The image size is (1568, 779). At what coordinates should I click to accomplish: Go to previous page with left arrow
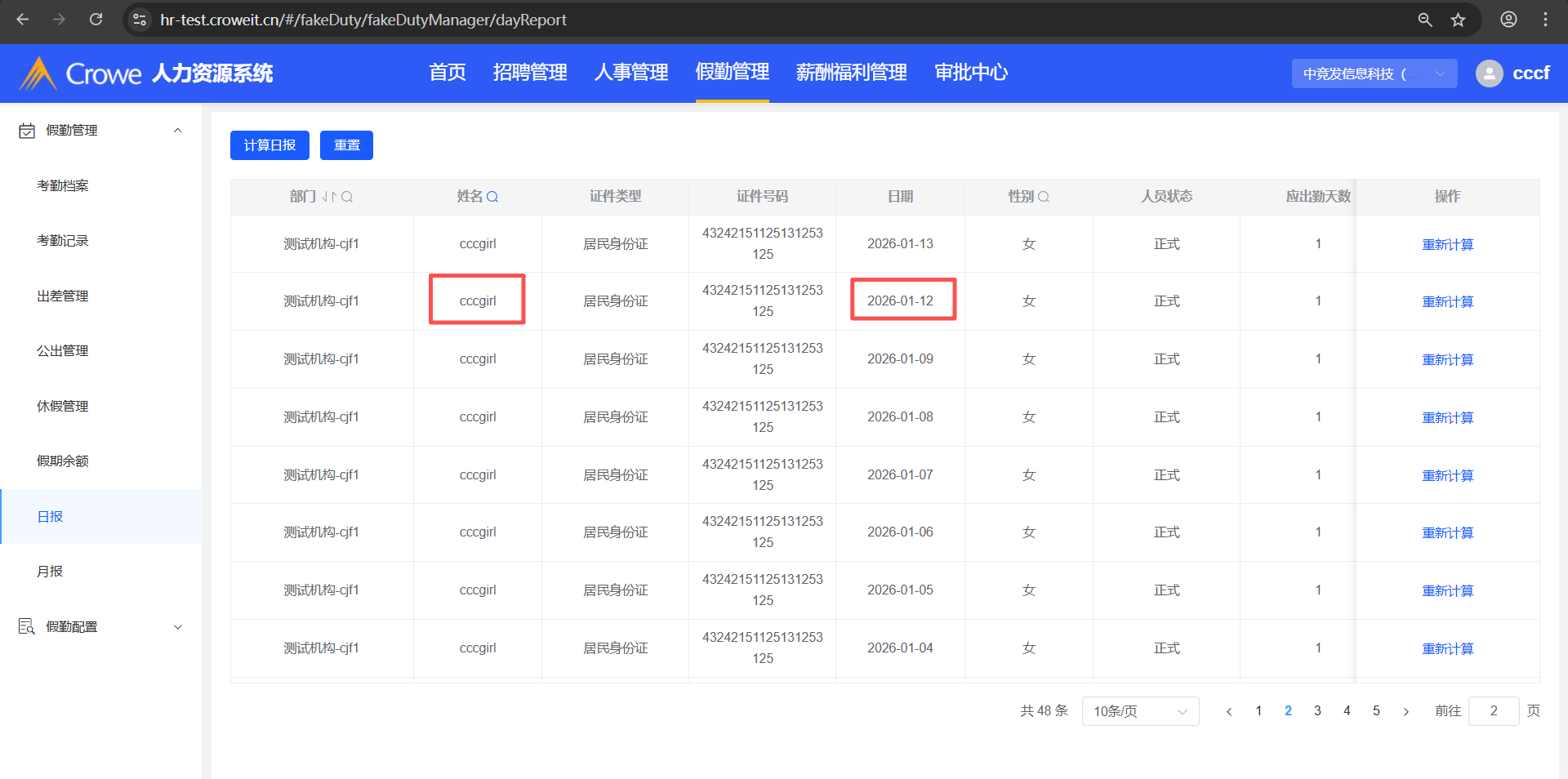(1229, 711)
